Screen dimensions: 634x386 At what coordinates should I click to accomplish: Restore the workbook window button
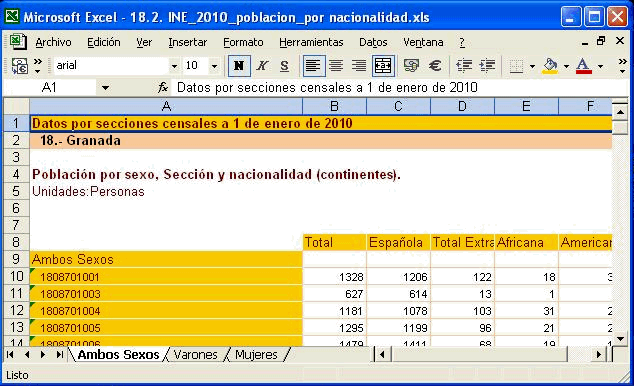(601, 41)
